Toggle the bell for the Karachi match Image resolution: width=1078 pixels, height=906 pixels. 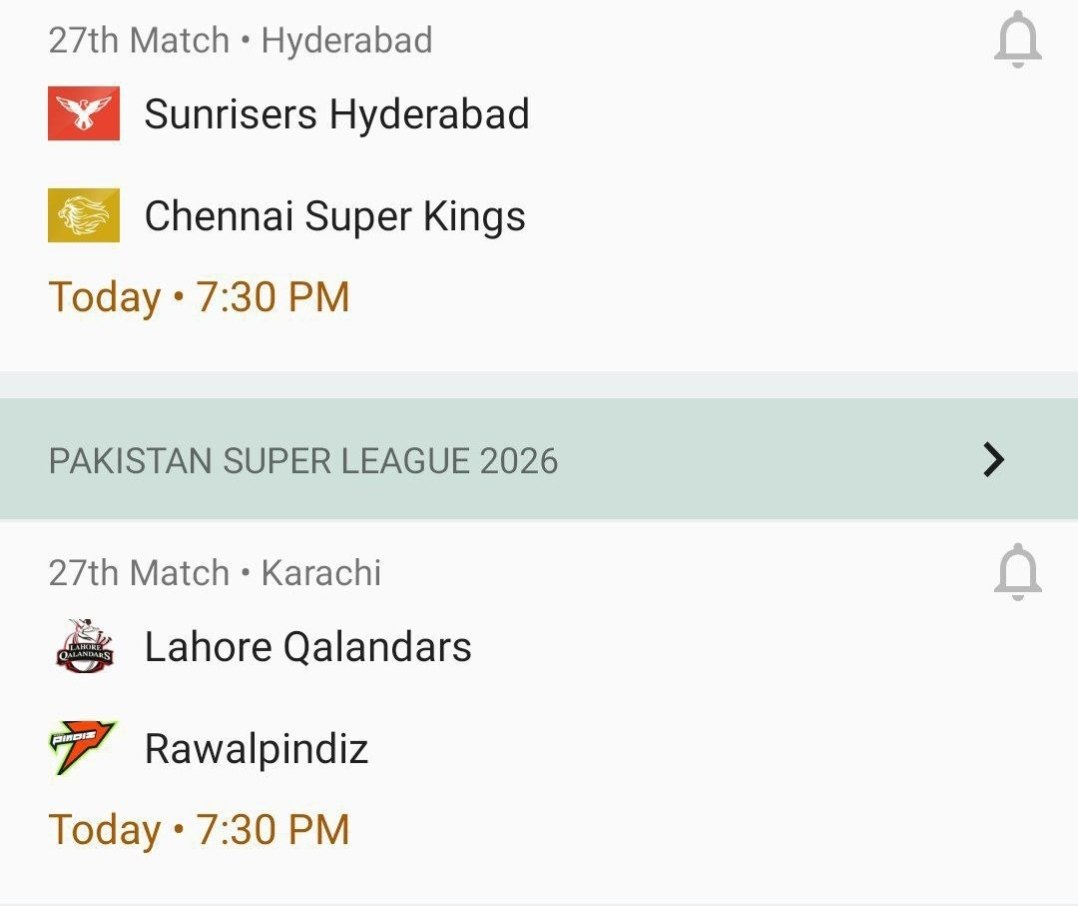pyautogui.click(x=1018, y=573)
